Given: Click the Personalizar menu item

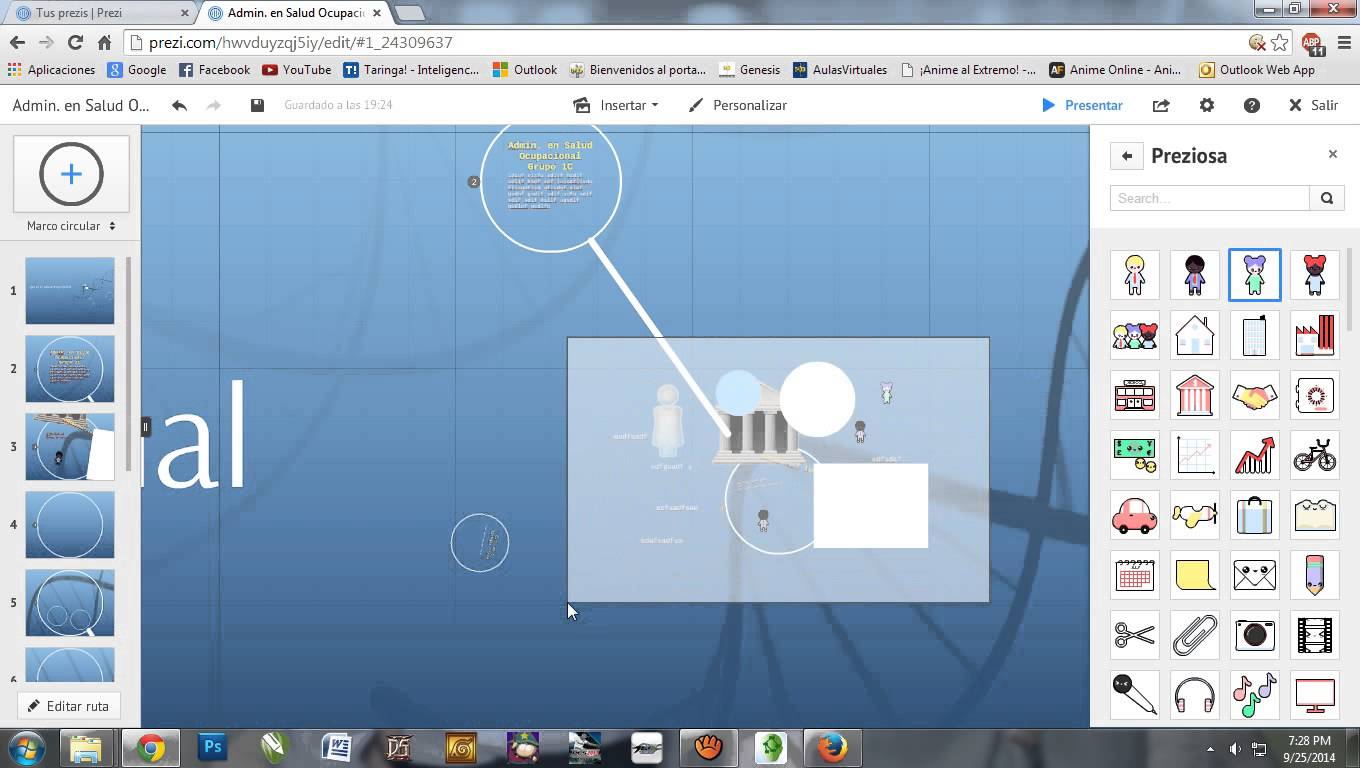Looking at the screenshot, I should [x=749, y=104].
